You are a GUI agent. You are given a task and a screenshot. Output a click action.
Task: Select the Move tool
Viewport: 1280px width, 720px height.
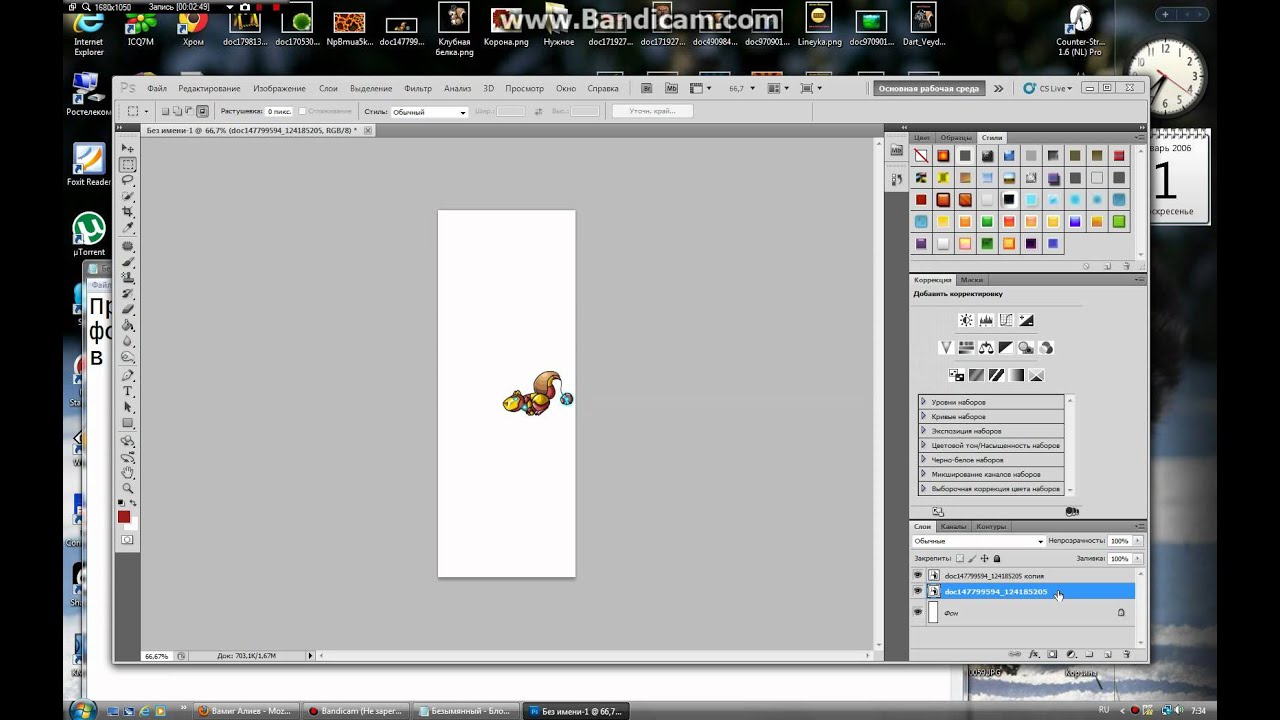tap(128, 148)
